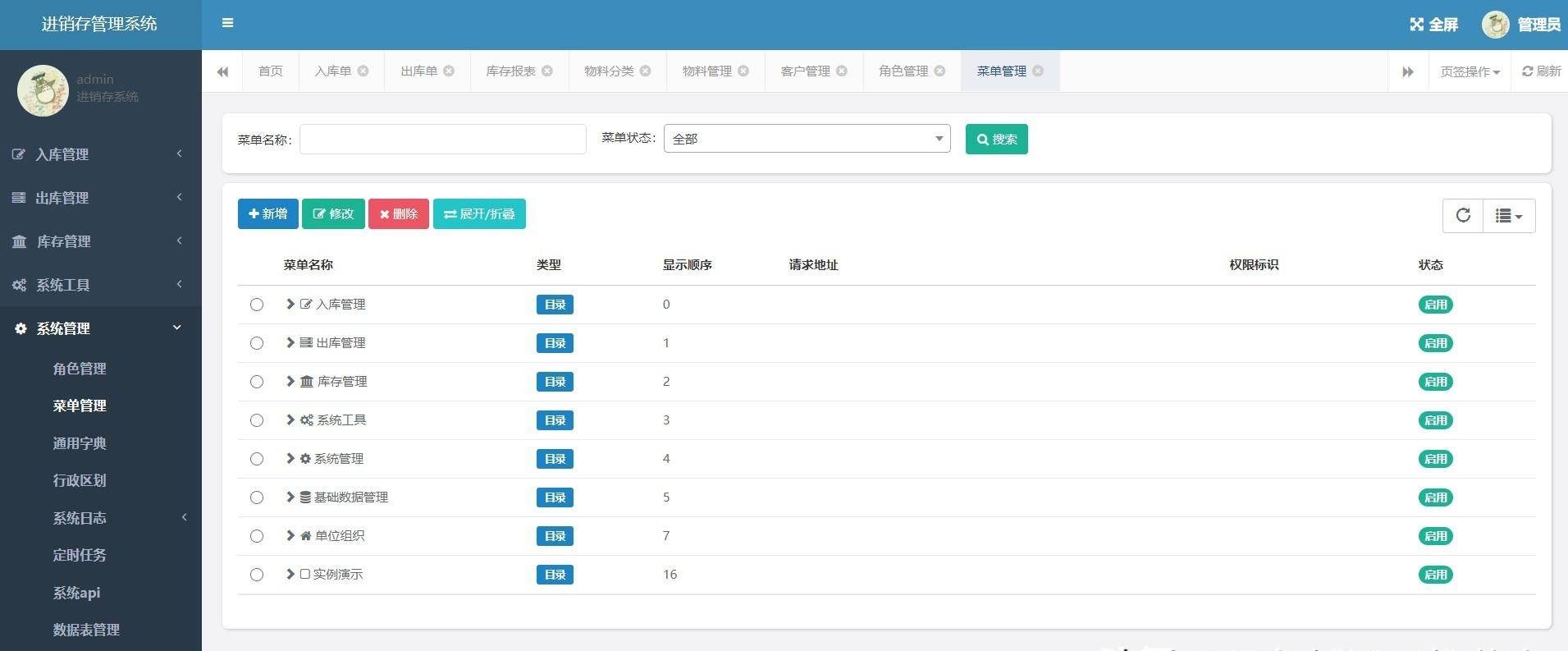Open the 菜单状态 dropdown
The height and width of the screenshot is (651, 1568).
point(807,139)
